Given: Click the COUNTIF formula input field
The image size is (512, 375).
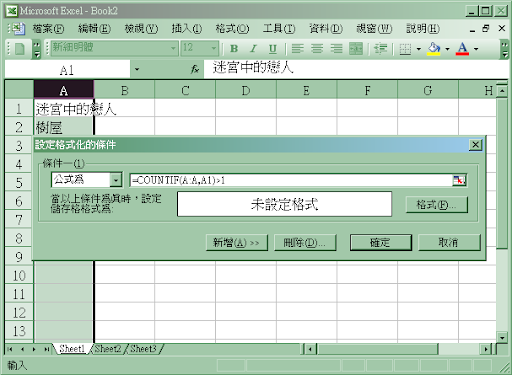Looking at the screenshot, I should [291, 180].
